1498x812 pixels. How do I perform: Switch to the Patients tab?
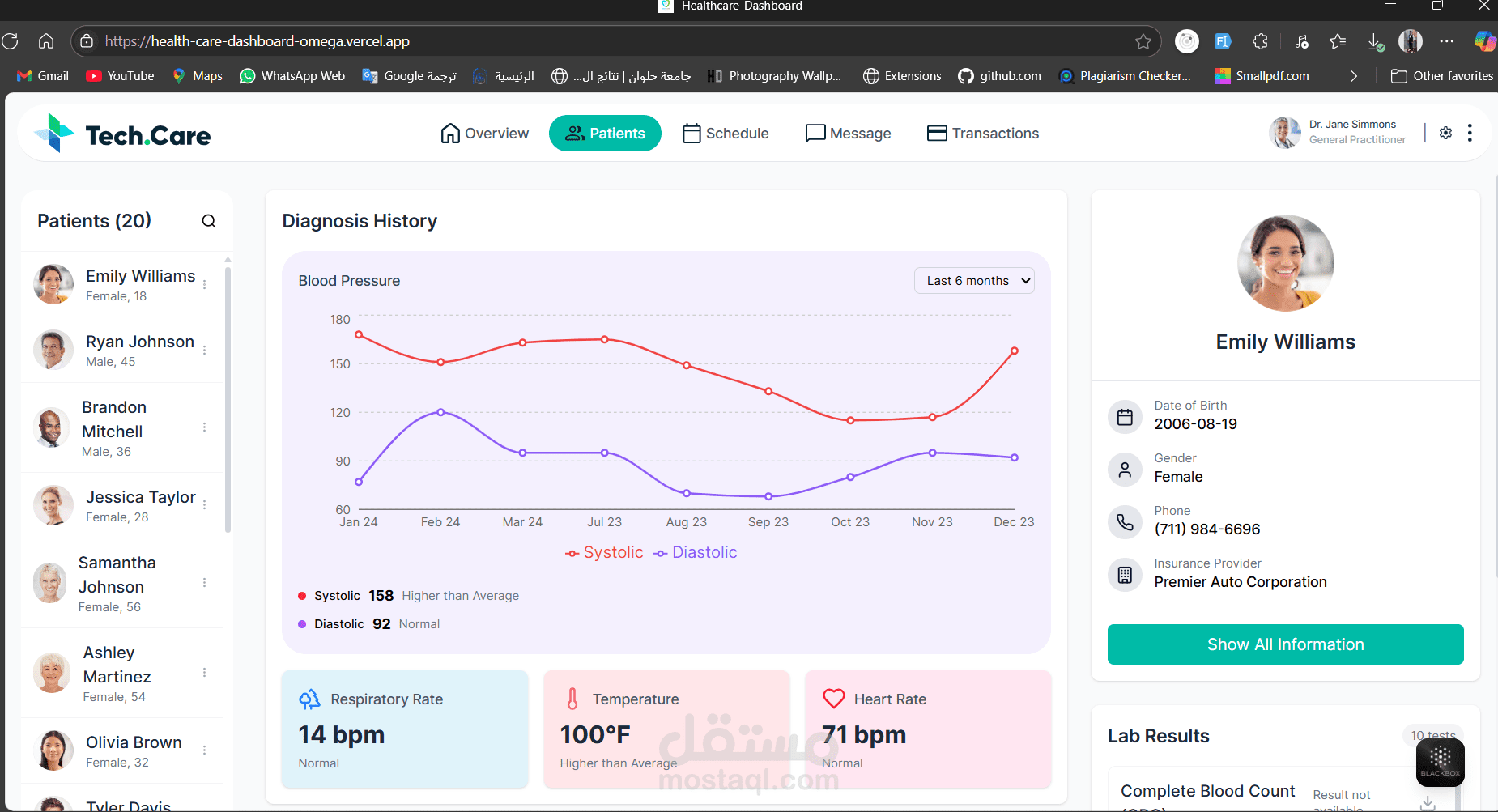pos(605,133)
